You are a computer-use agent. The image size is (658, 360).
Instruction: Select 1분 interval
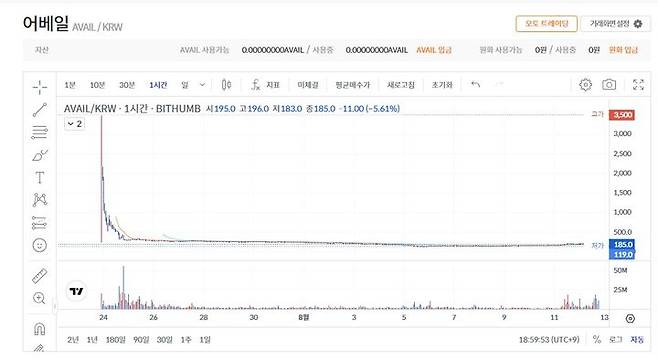pyautogui.click(x=70, y=85)
